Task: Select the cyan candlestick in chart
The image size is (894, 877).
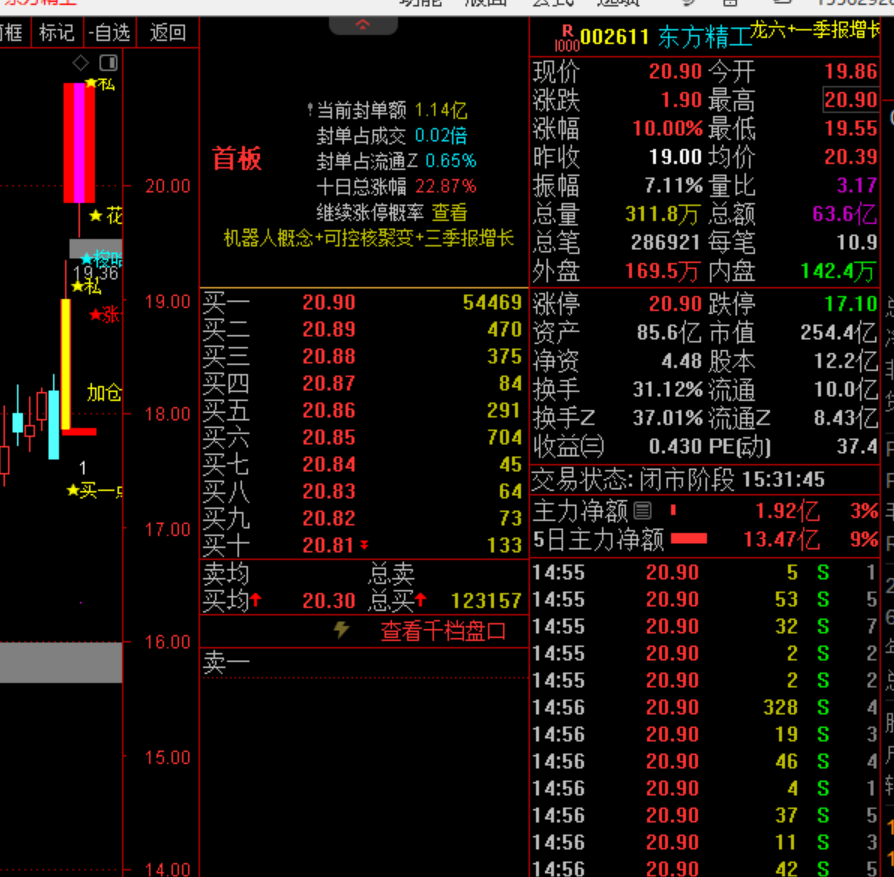Action: (54, 424)
